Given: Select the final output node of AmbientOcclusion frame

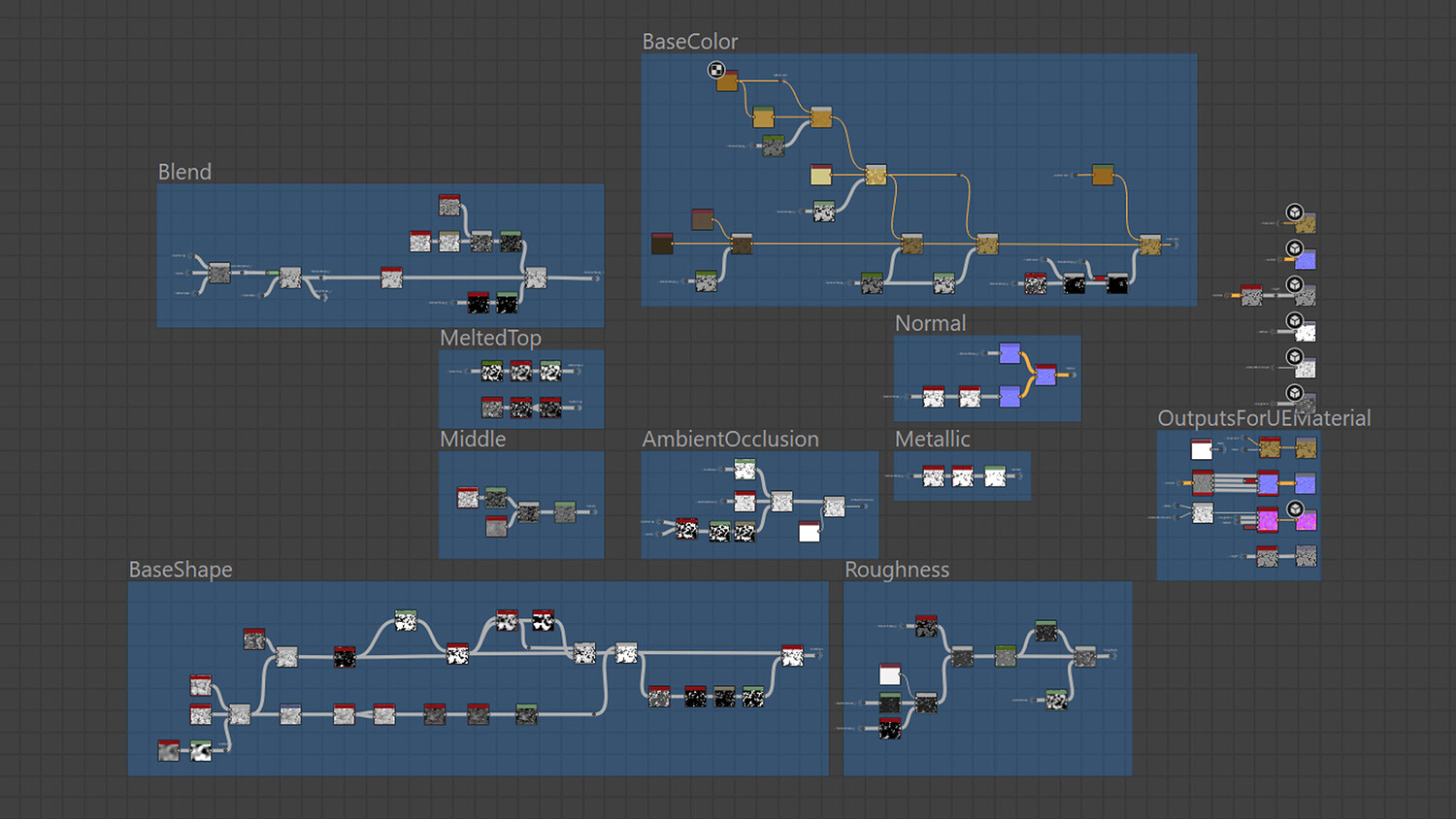Looking at the screenshot, I should 834,506.
